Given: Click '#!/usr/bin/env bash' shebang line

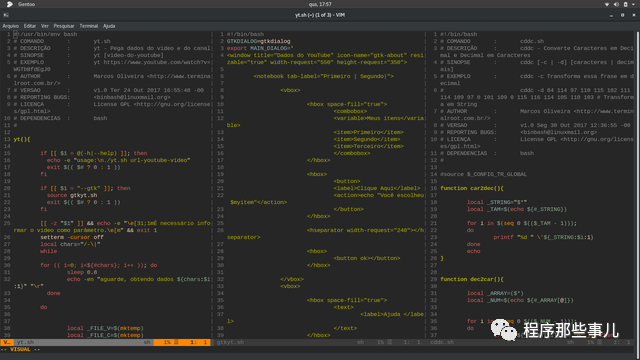Looking at the screenshot, I should click(x=45, y=34).
